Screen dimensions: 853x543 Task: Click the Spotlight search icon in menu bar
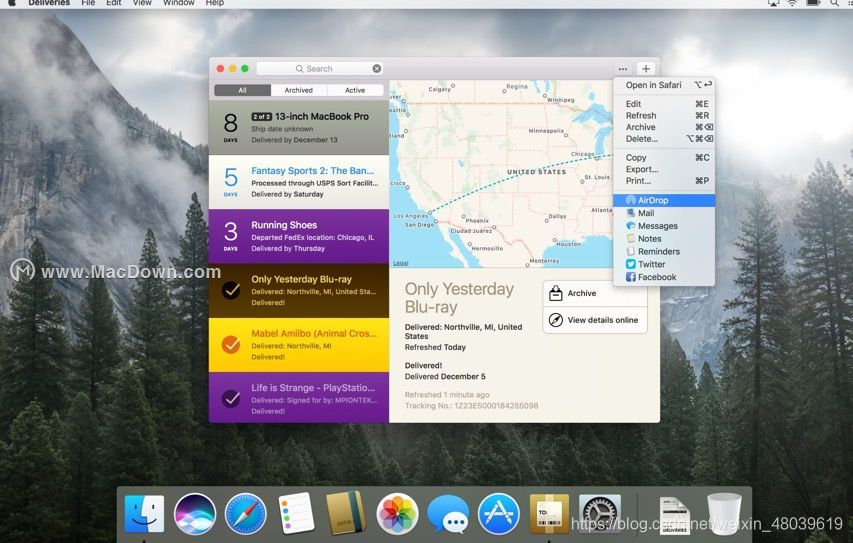tap(834, 3)
